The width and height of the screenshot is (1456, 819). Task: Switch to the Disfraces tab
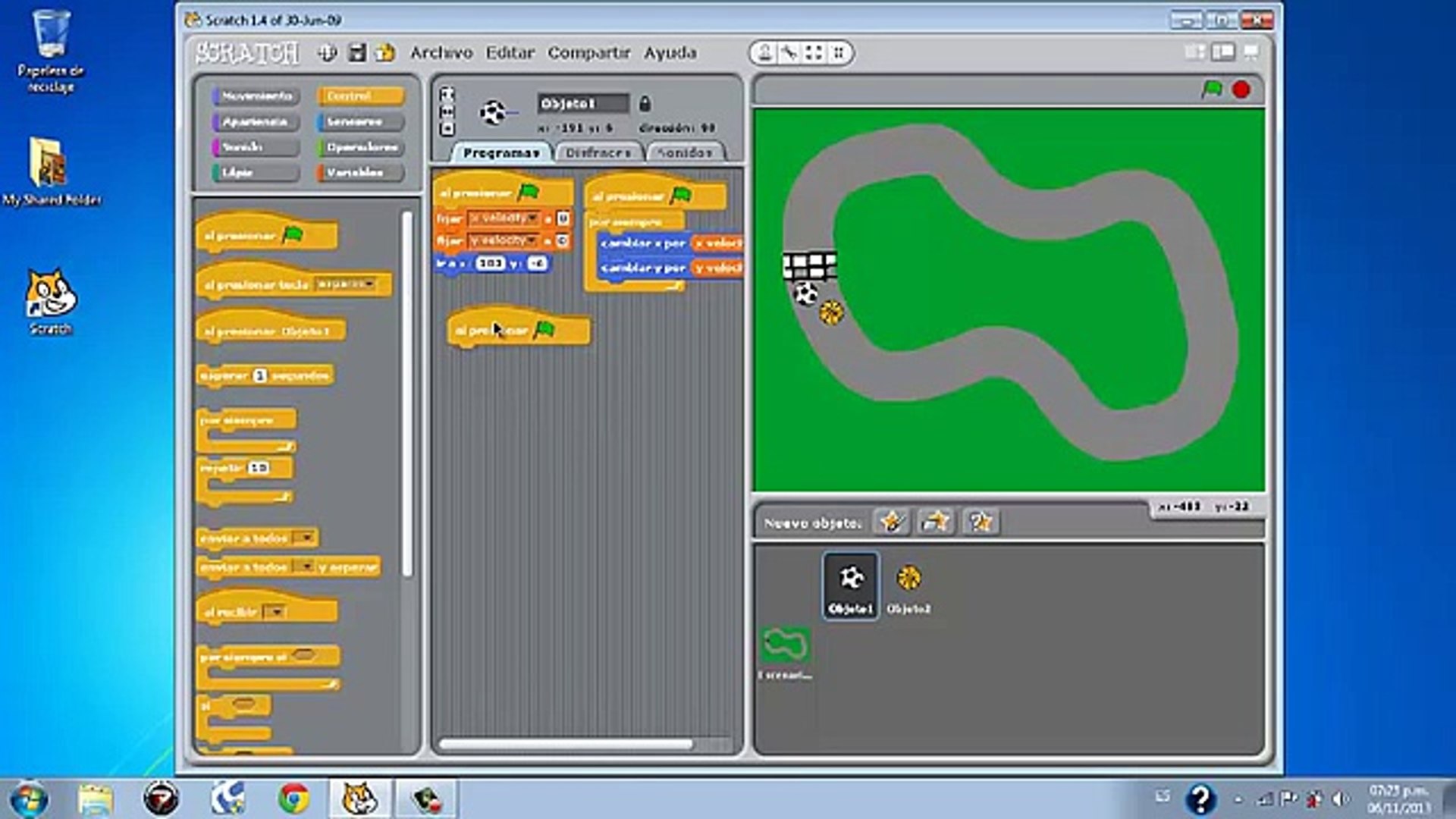[x=598, y=152]
